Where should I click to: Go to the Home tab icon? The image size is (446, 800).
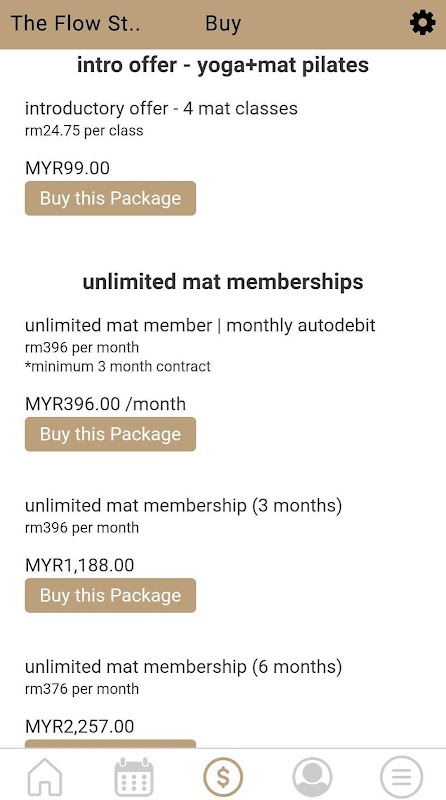click(x=44, y=777)
